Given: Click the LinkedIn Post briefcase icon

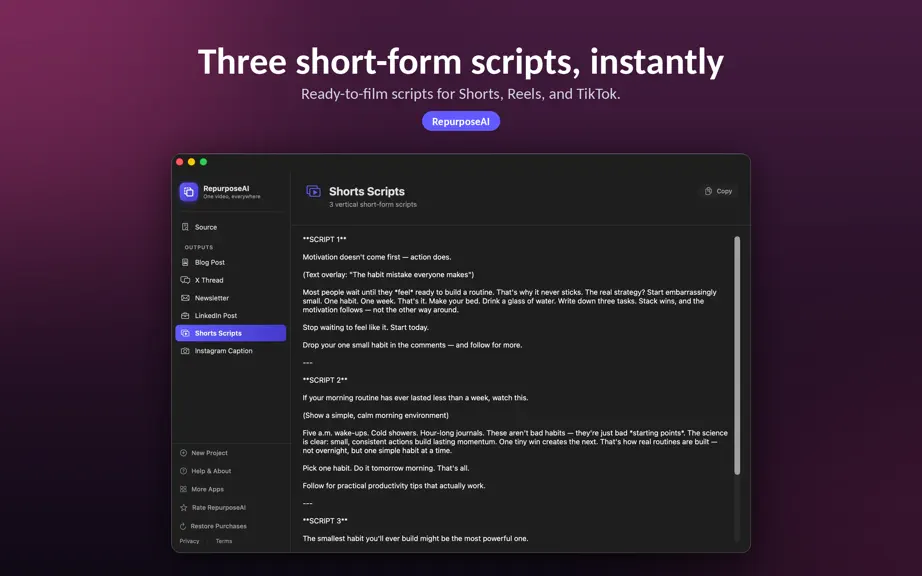Looking at the screenshot, I should pos(185,316).
